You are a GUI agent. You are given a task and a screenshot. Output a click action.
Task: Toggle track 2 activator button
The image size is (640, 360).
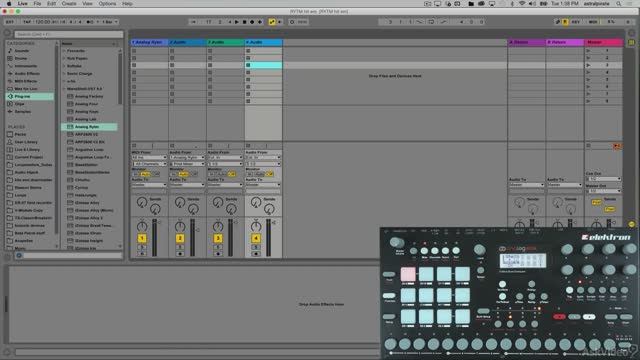coord(180,238)
